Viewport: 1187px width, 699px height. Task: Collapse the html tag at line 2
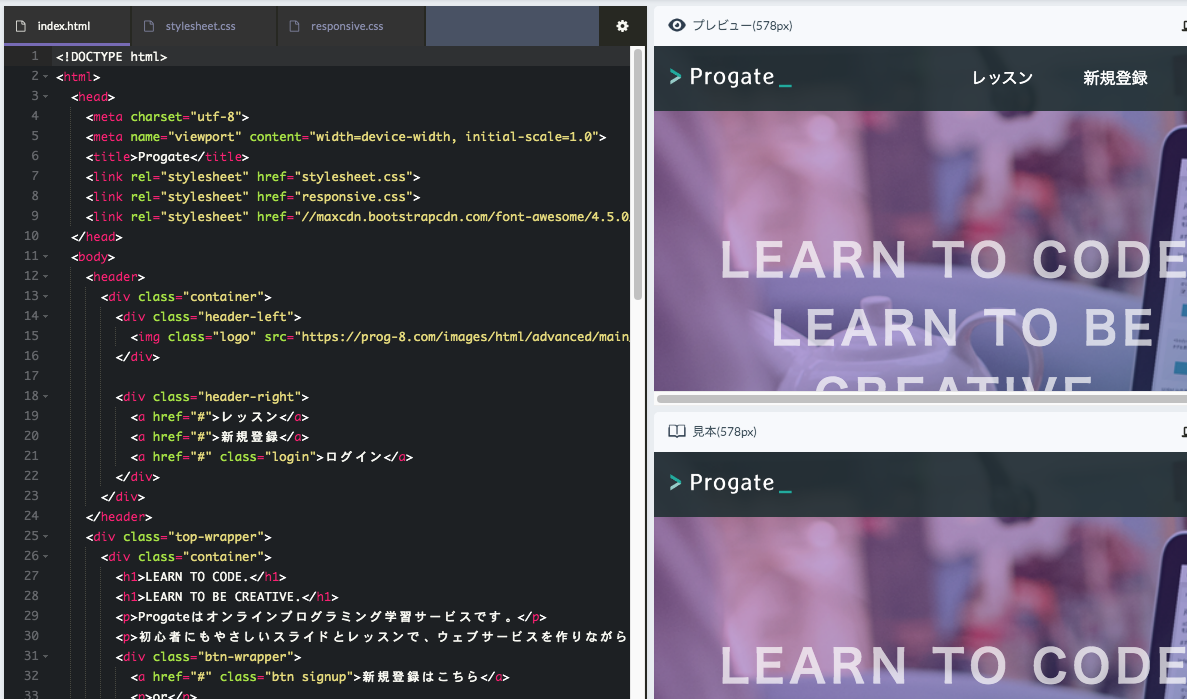coord(46,77)
